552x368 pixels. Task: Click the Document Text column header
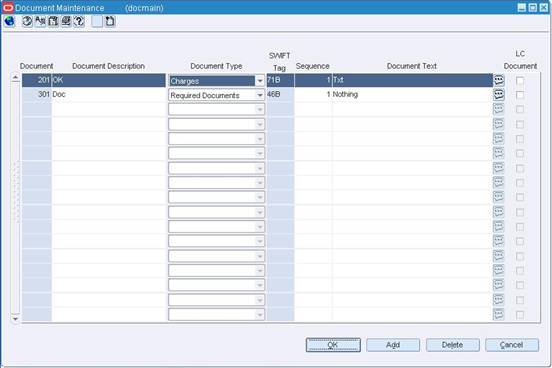pos(412,66)
